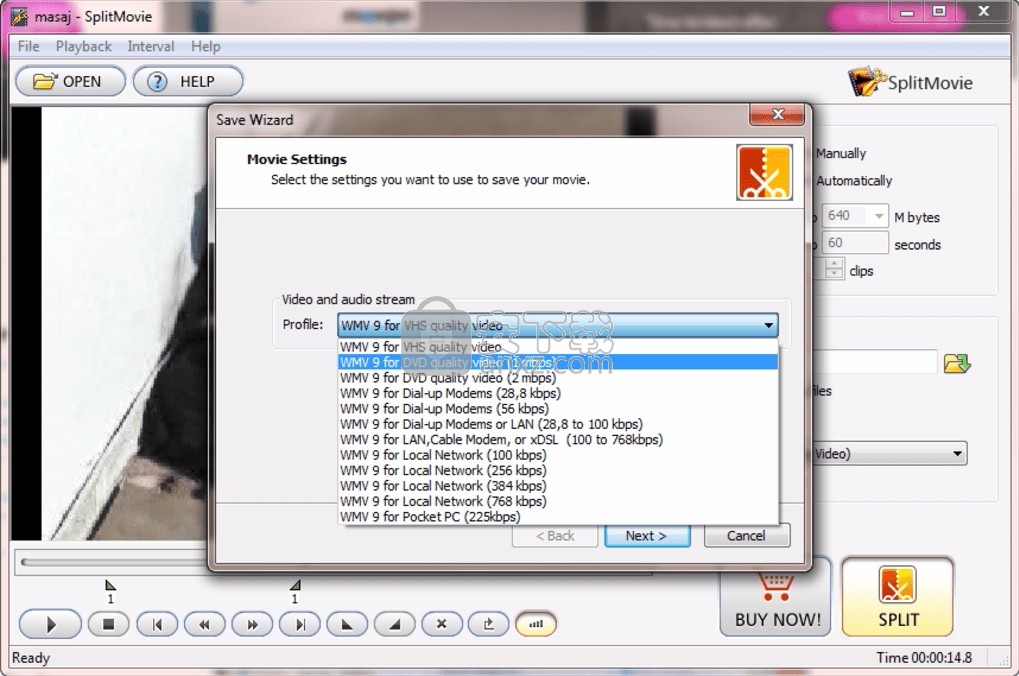Skip to the end of the video

300,625
